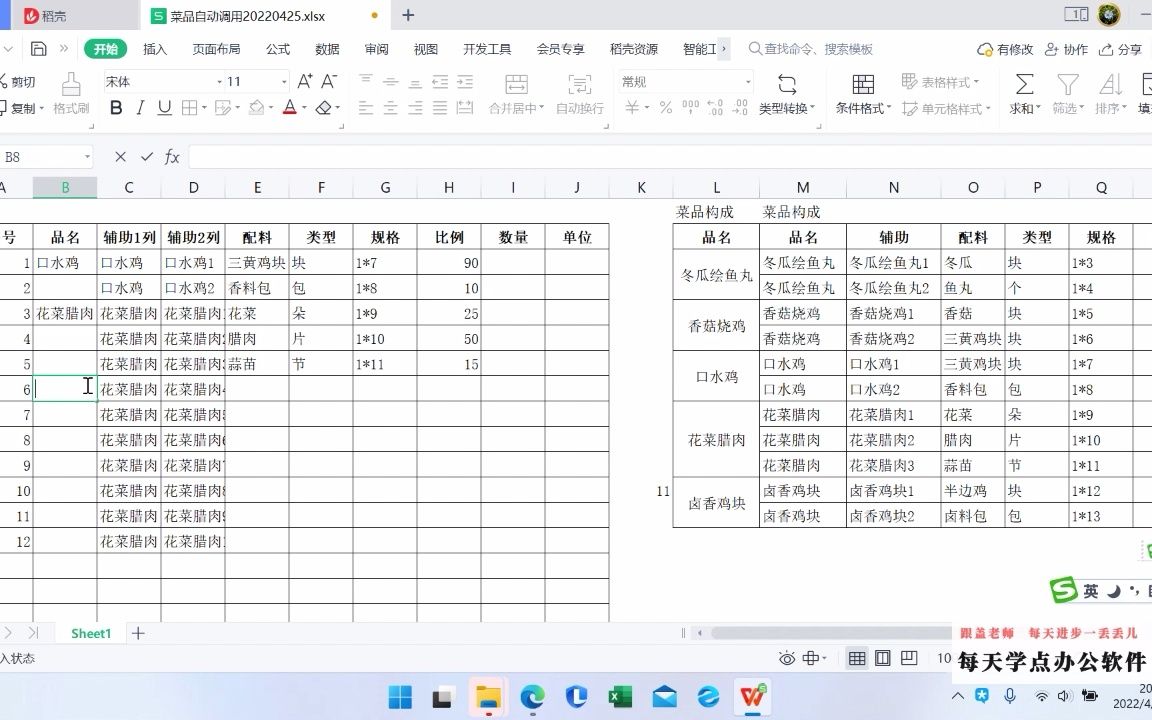Toggle italic formatting

coord(138,108)
